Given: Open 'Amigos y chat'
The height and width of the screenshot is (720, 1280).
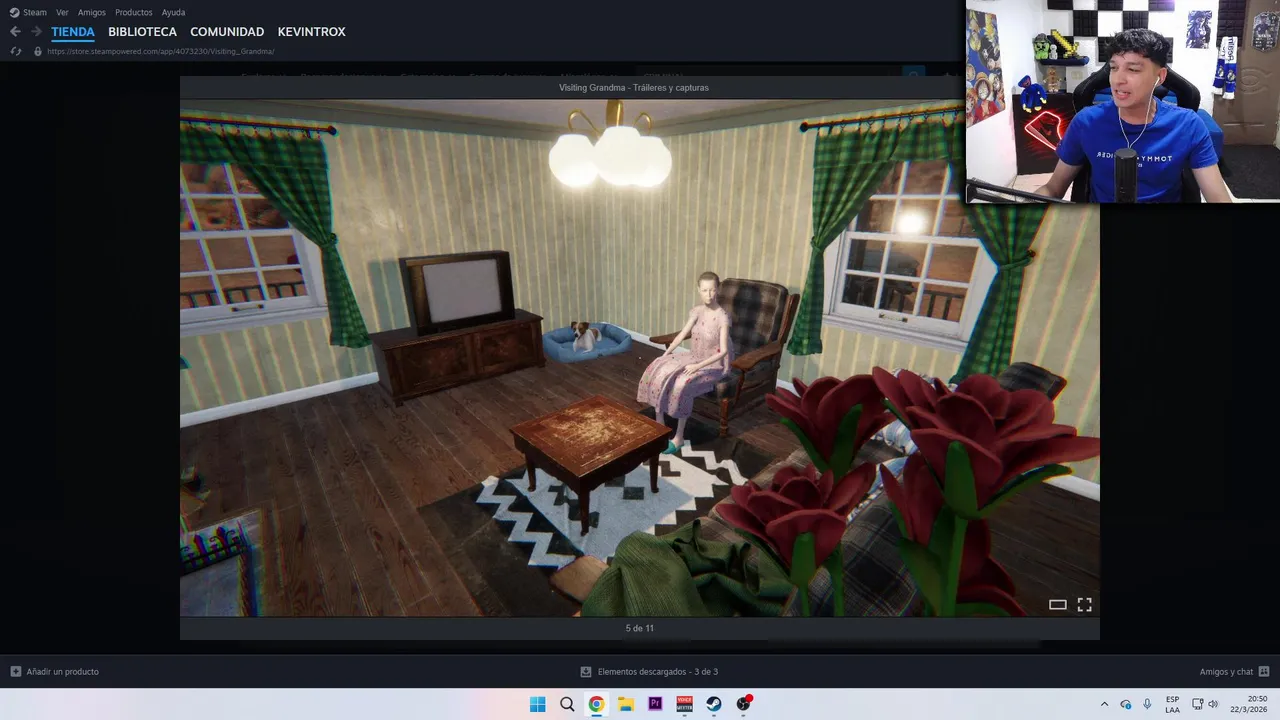Looking at the screenshot, I should [1226, 672].
